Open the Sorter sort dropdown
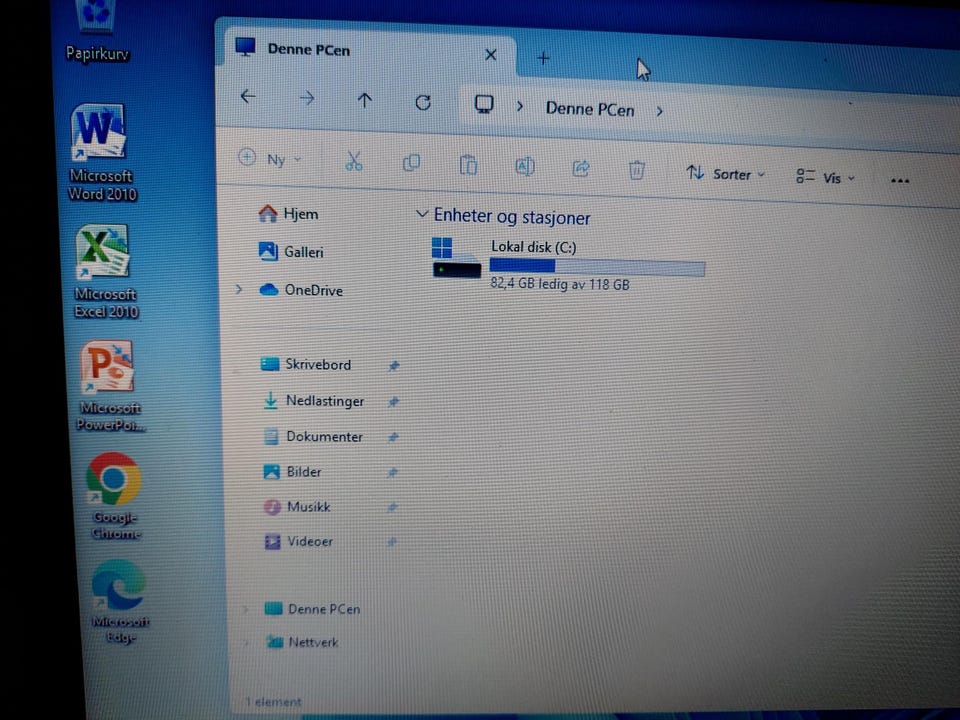 click(x=726, y=174)
